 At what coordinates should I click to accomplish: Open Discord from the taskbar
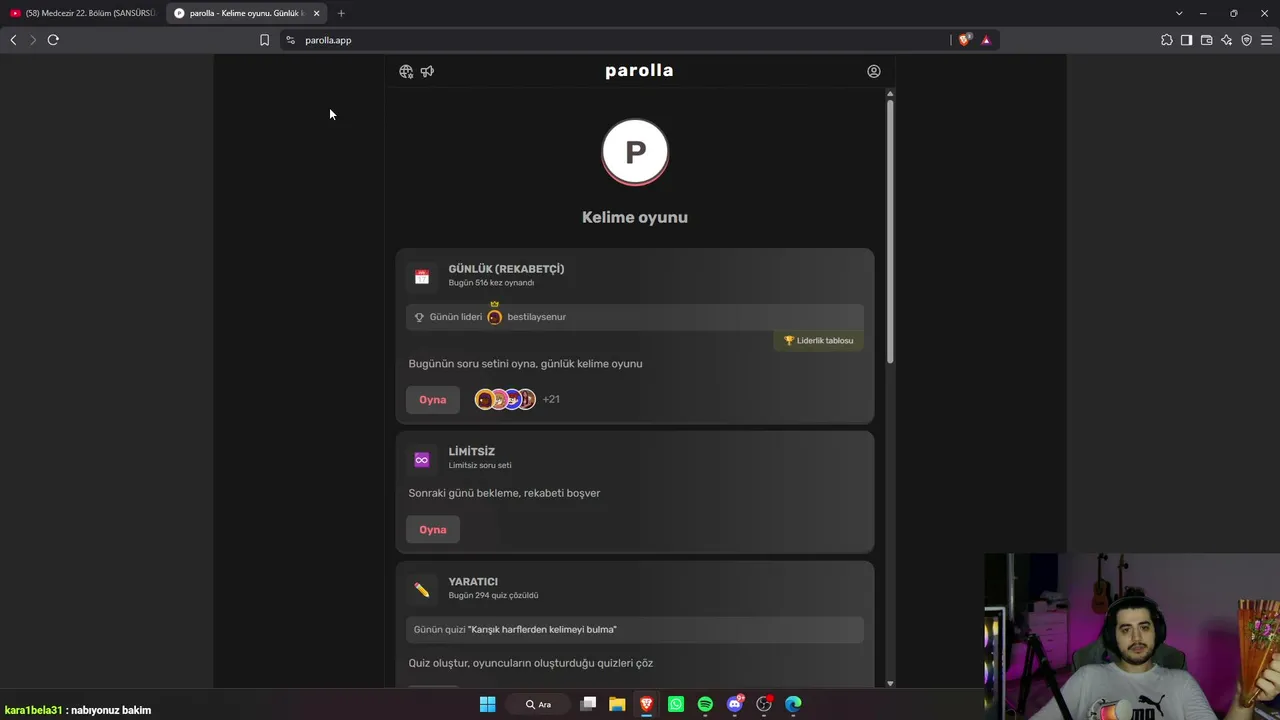(x=735, y=704)
